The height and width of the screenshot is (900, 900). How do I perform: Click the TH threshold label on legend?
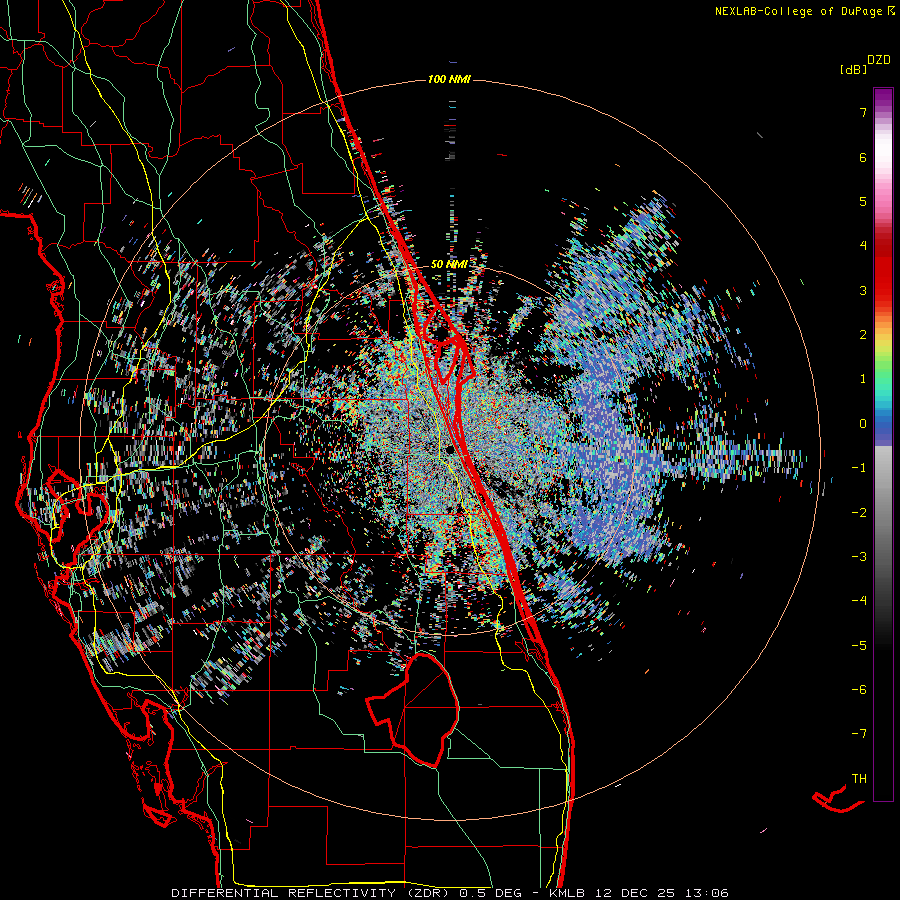[x=859, y=778]
